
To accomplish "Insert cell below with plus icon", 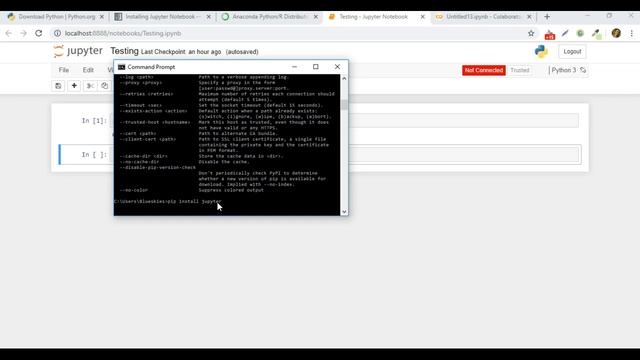I will pyautogui.click(x=74, y=86).
